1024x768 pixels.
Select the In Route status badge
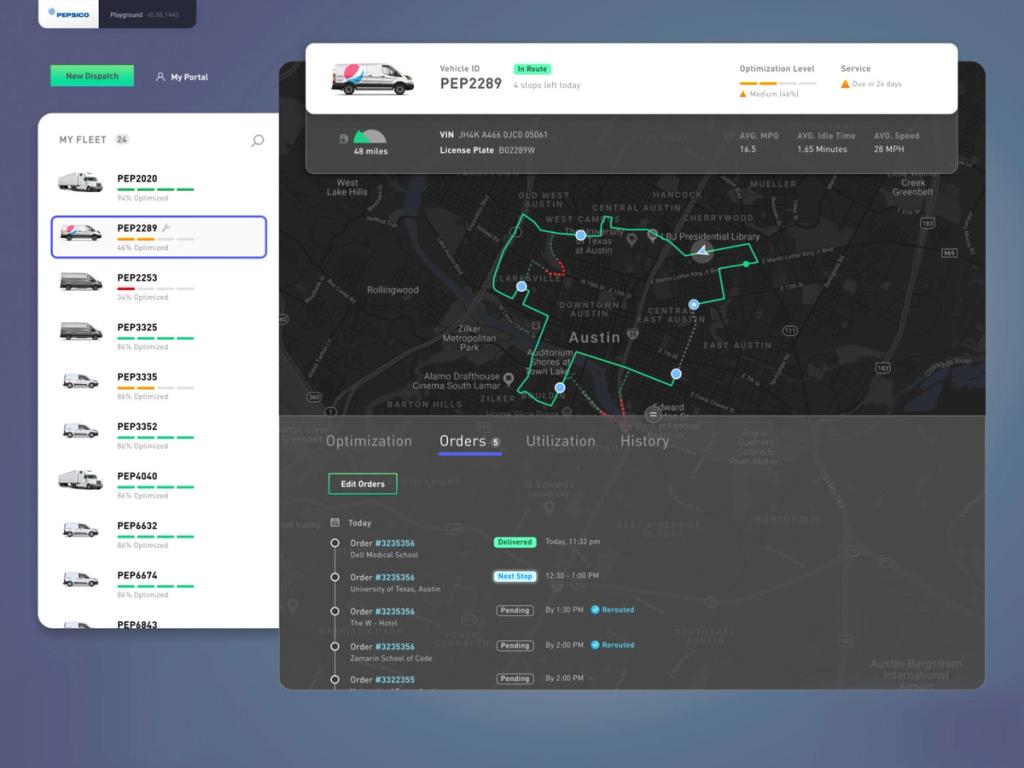coord(532,68)
